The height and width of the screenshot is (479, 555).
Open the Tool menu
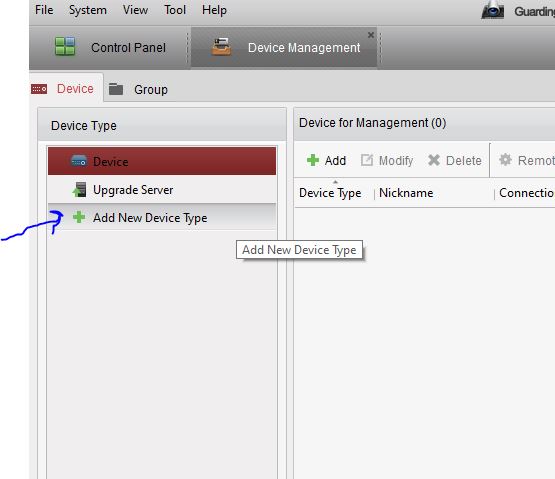click(175, 10)
